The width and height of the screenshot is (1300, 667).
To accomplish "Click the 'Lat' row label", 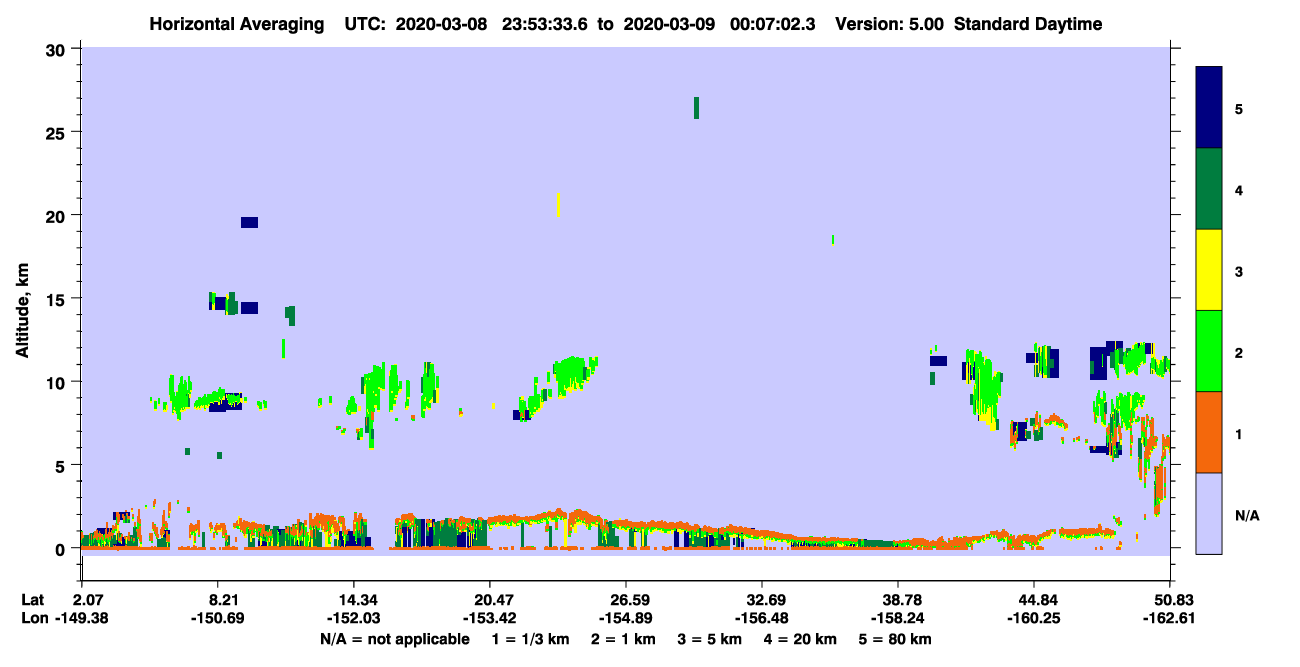I will click(x=33, y=600).
